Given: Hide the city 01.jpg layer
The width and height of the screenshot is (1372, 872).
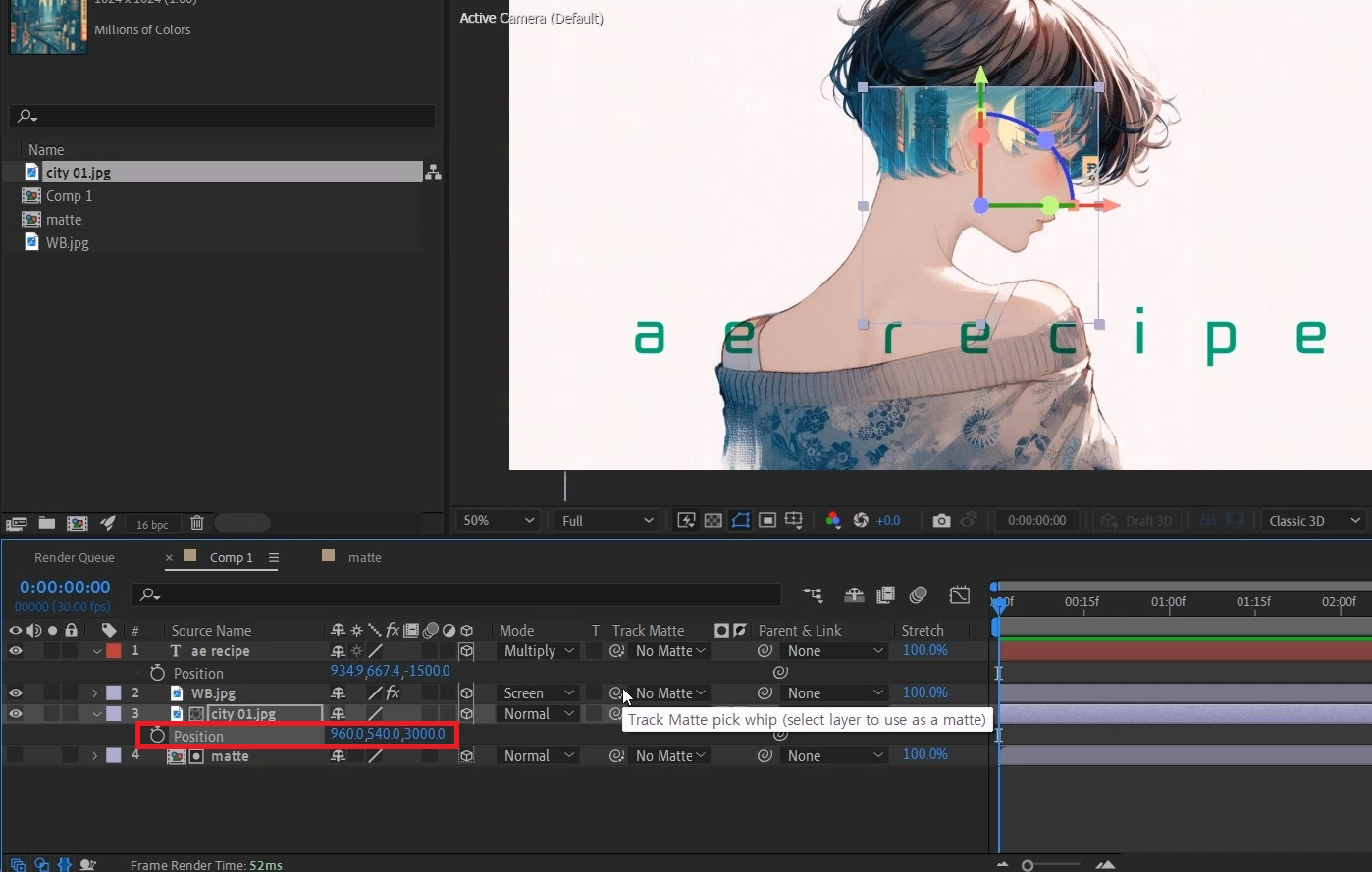Looking at the screenshot, I should 16,714.
